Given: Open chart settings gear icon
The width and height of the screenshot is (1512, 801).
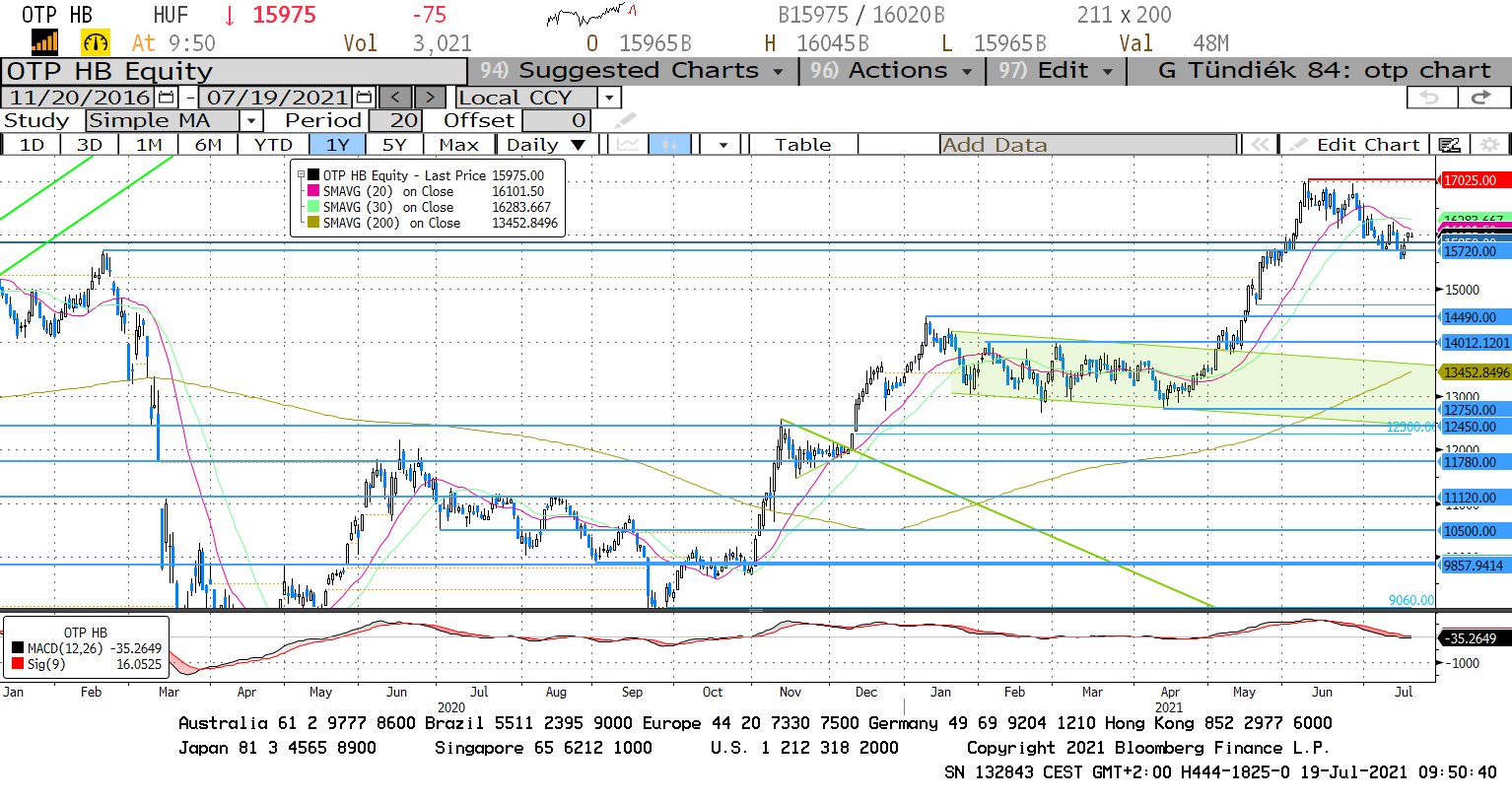Looking at the screenshot, I should point(1489,145).
